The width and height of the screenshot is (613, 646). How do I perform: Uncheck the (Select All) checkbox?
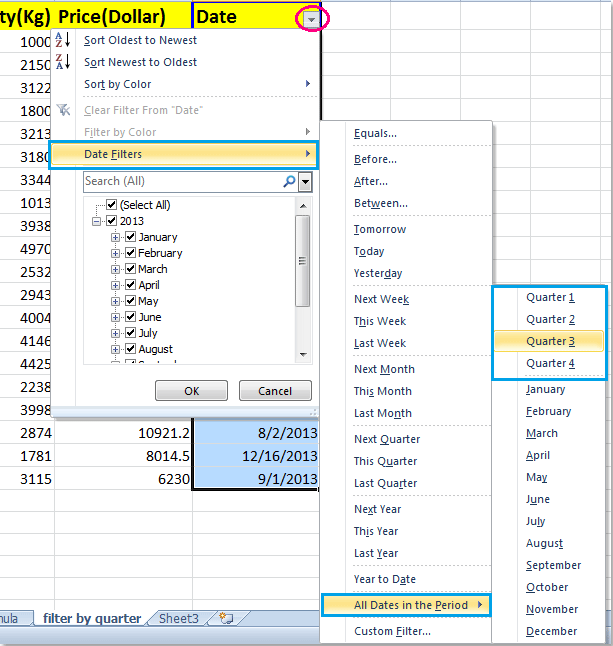coord(112,205)
